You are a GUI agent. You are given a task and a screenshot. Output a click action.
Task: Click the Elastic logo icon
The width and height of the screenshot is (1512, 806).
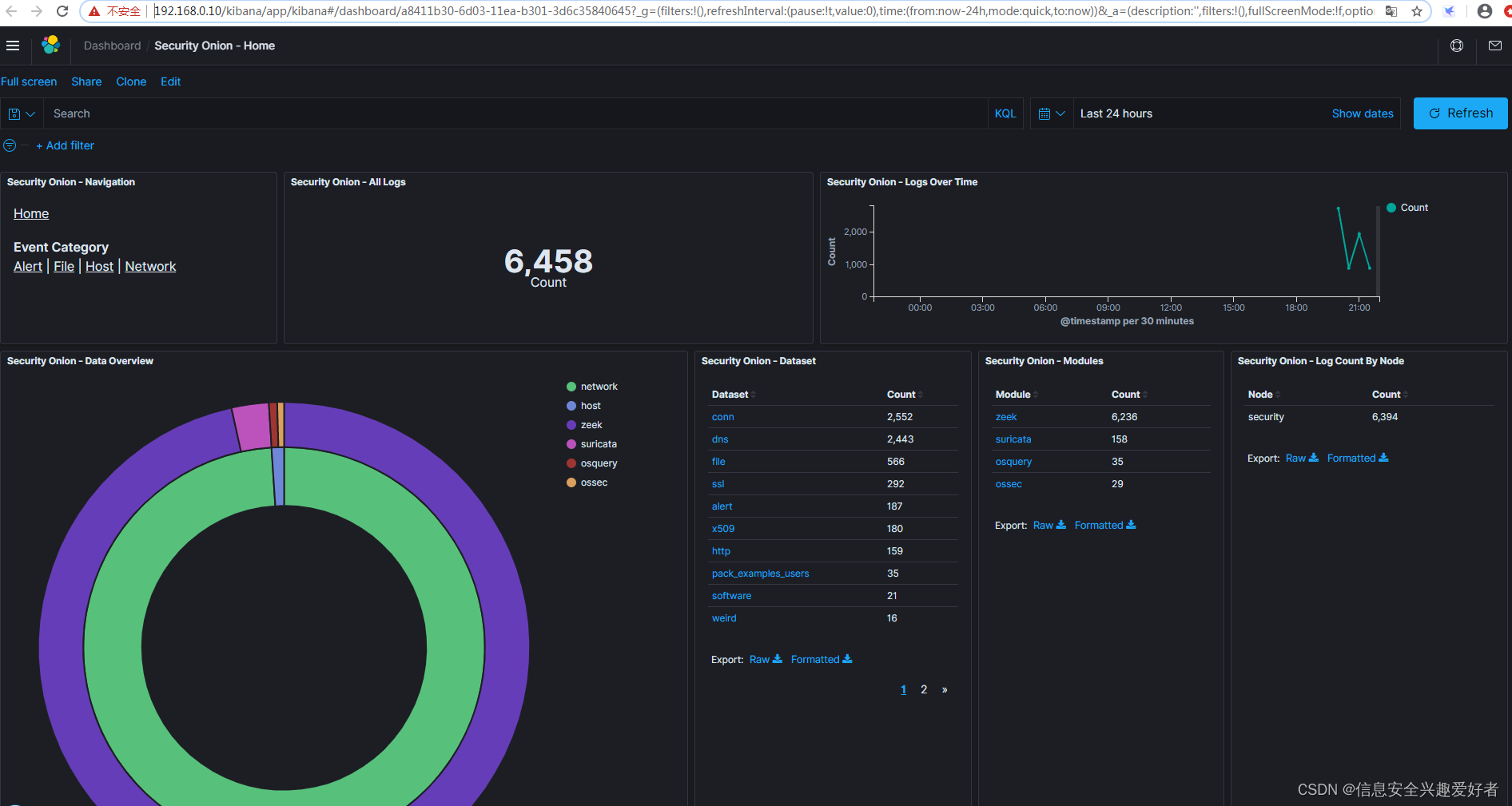[x=51, y=46]
